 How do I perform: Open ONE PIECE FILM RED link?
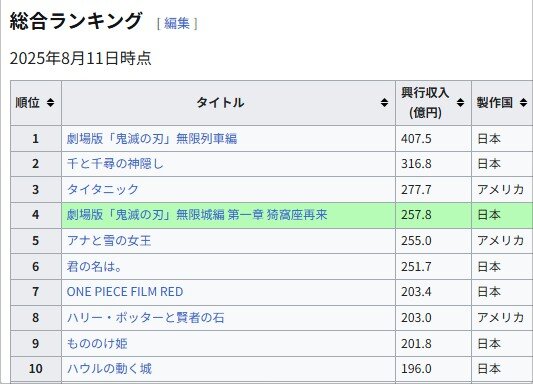tap(125, 292)
